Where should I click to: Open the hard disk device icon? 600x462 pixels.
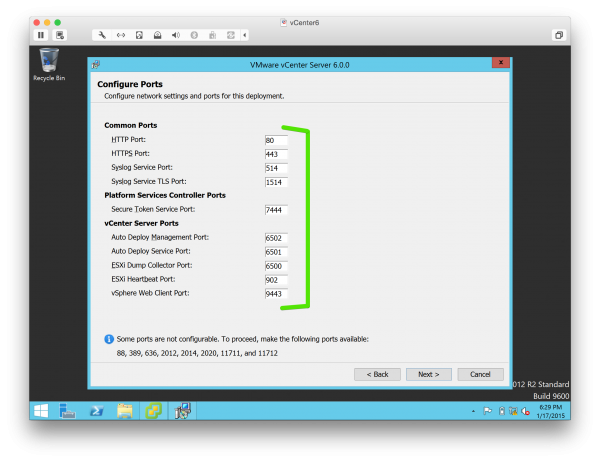[139, 35]
